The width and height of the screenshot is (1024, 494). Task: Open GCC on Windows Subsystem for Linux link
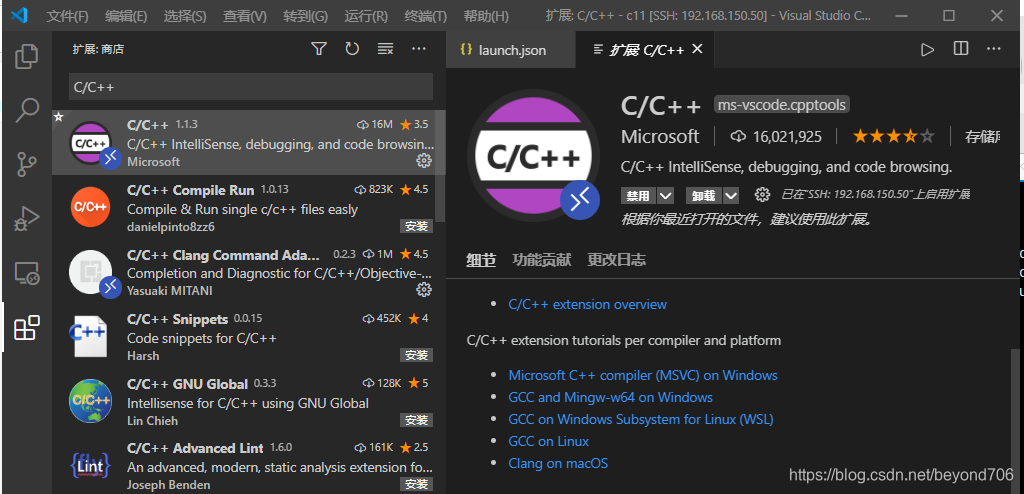(641, 419)
